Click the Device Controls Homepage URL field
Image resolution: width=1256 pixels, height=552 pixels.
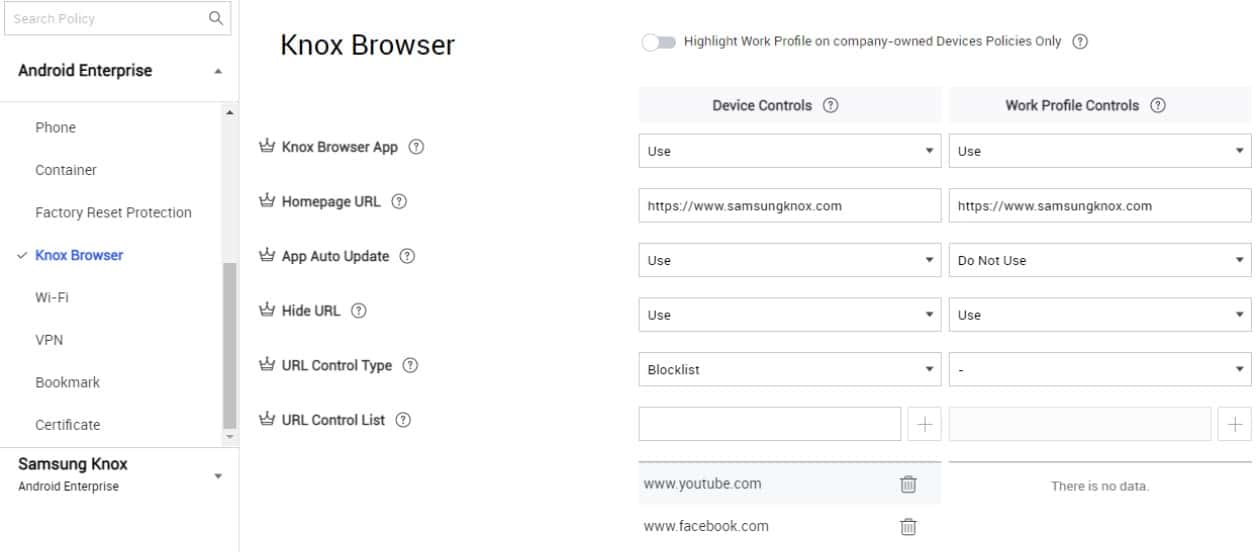pos(790,205)
